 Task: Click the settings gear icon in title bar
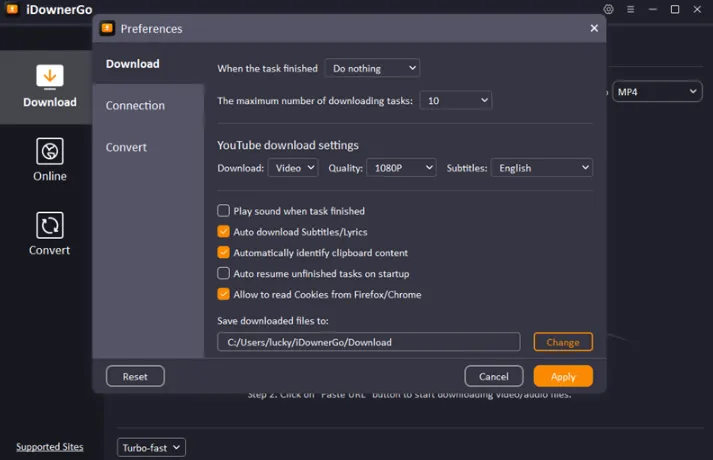[608, 9]
